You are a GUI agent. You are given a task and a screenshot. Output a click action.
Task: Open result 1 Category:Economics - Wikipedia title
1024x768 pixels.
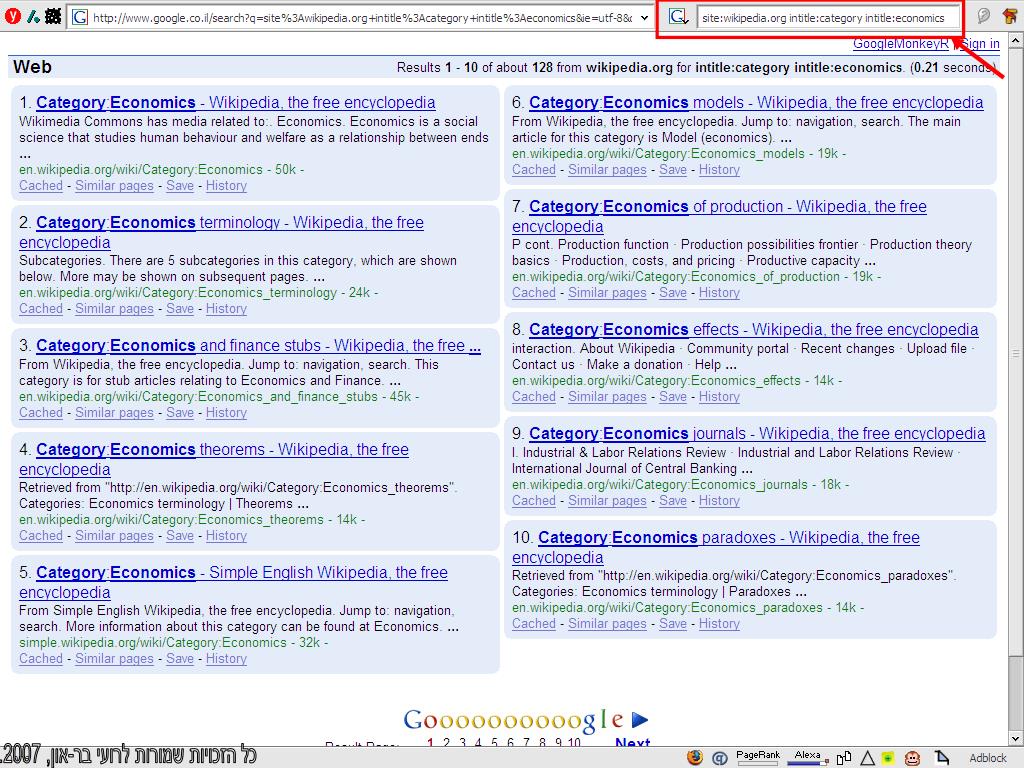point(236,103)
